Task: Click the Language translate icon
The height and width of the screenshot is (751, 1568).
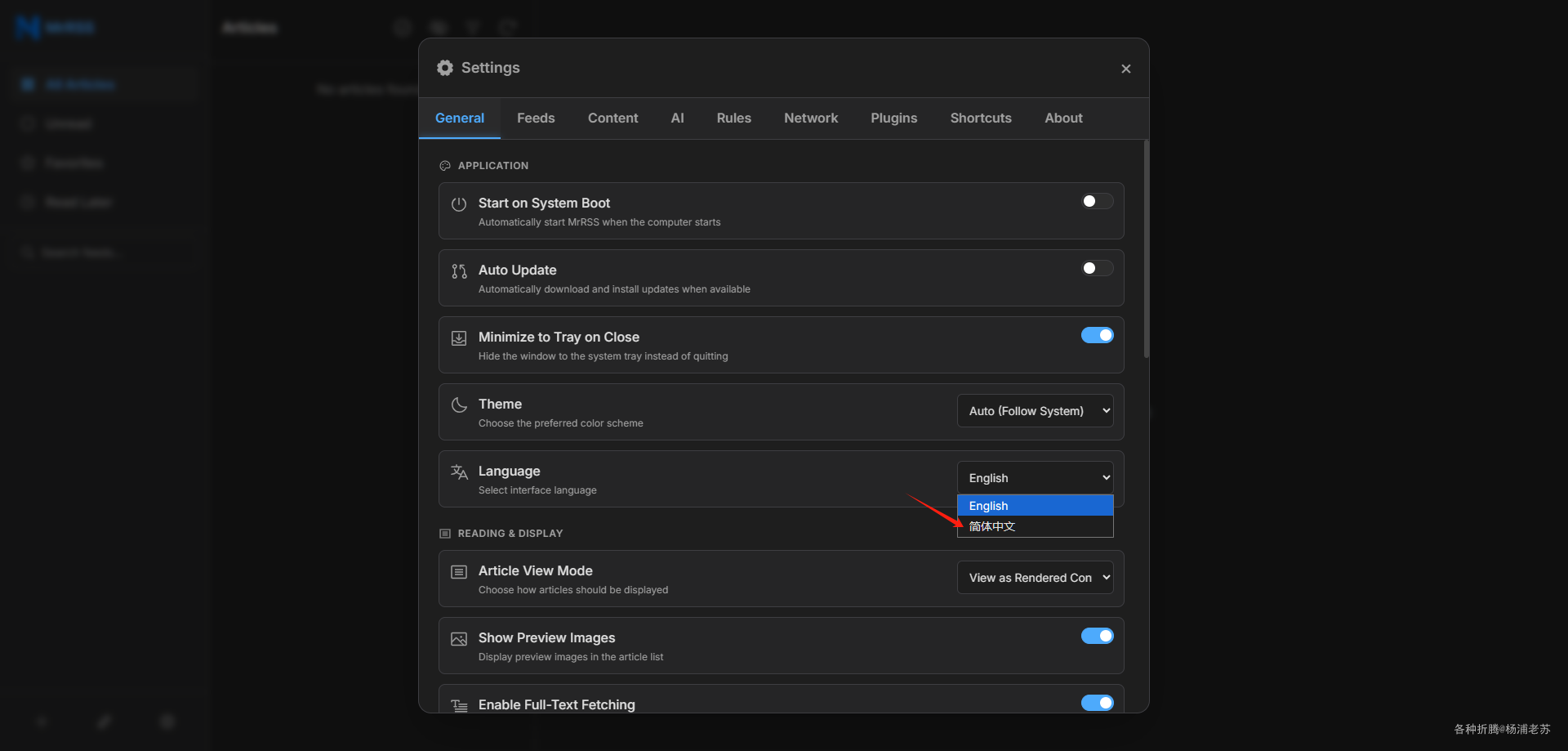Action: [x=459, y=472]
